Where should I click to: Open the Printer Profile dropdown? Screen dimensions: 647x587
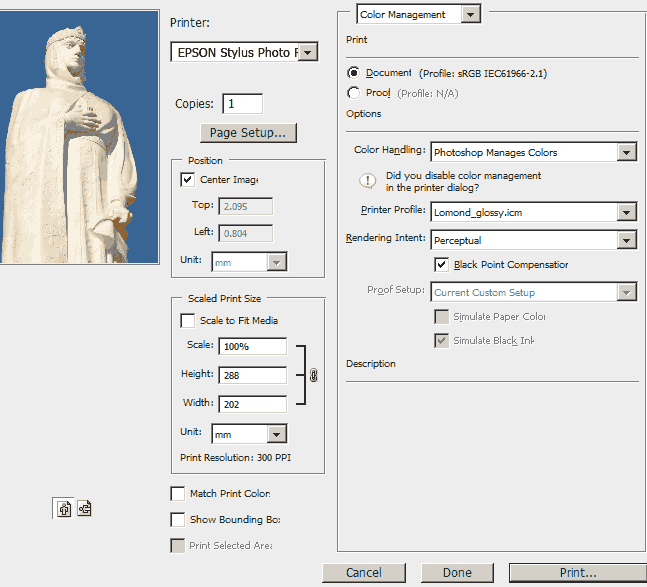tap(626, 211)
